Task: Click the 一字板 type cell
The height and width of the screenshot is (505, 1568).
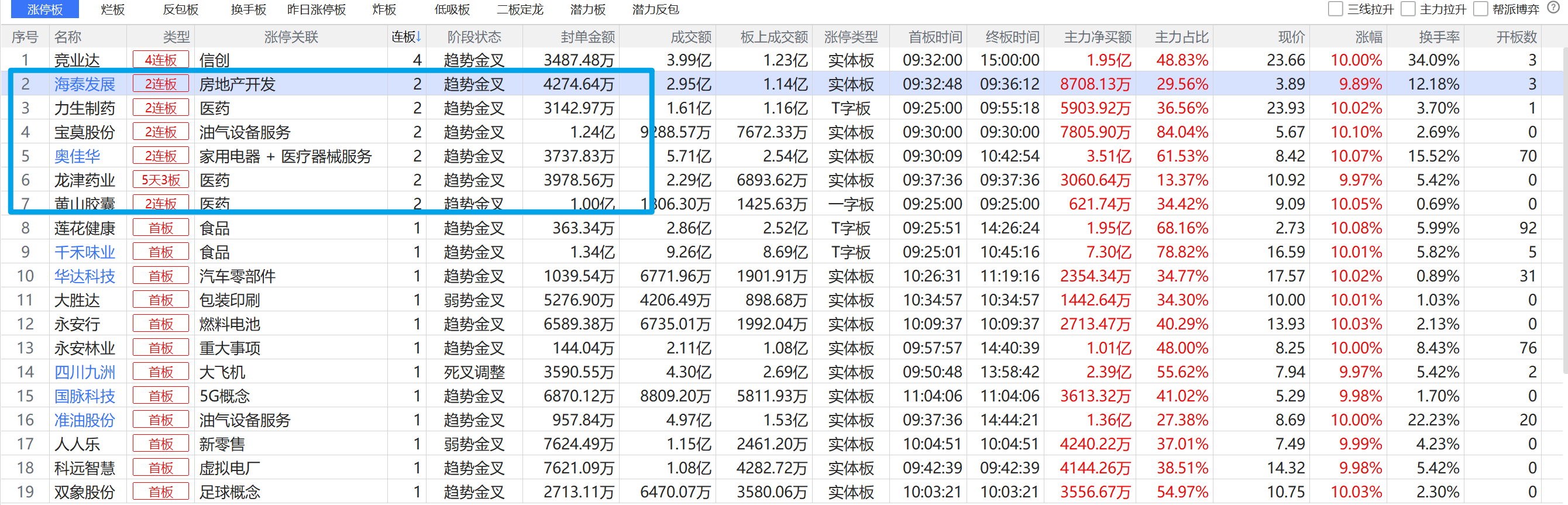Action: coord(851,204)
